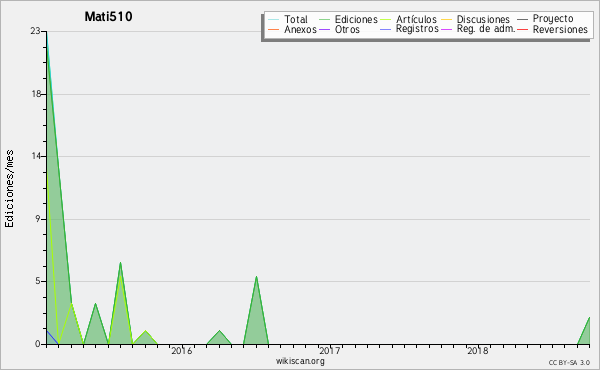This screenshot has width=600, height=370.
Task: Select the Registros legend label
Action: point(417,29)
